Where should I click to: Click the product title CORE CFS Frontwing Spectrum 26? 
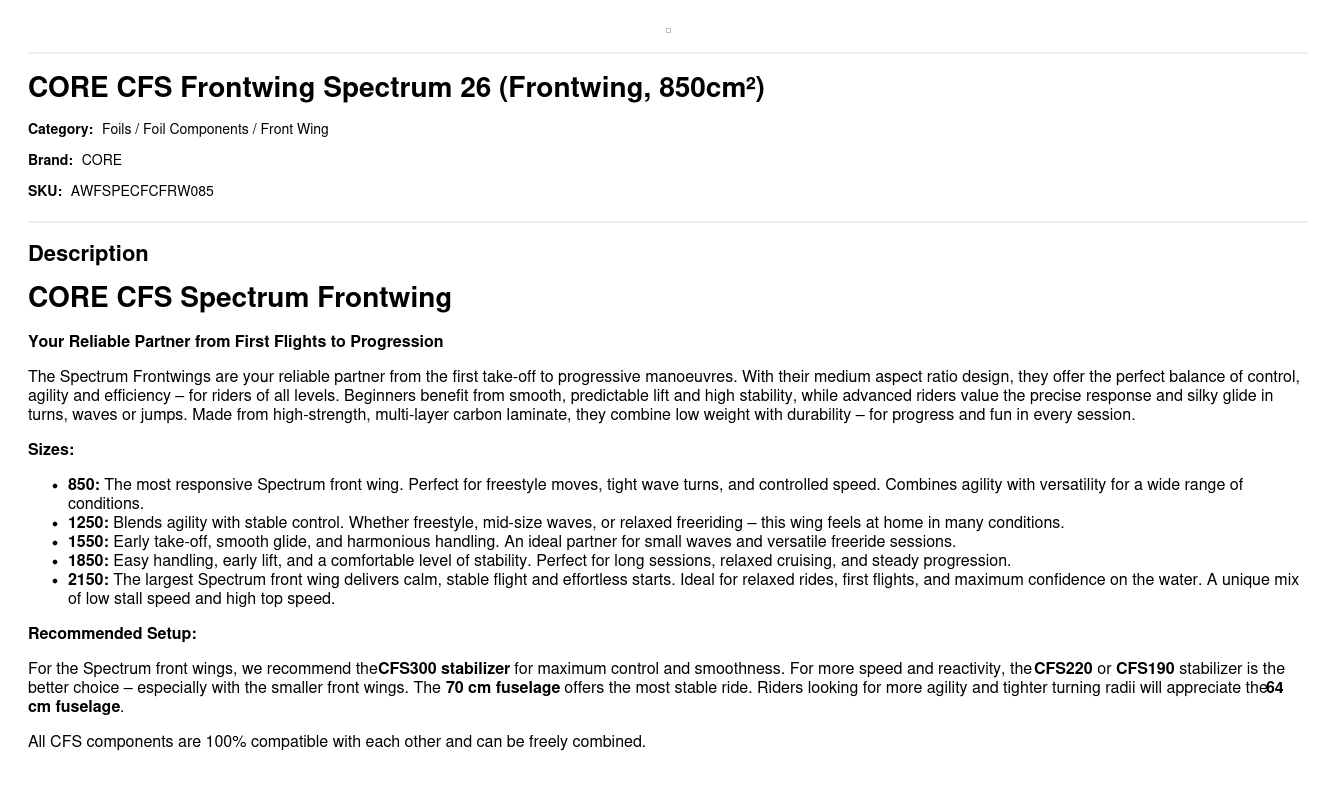[395, 88]
